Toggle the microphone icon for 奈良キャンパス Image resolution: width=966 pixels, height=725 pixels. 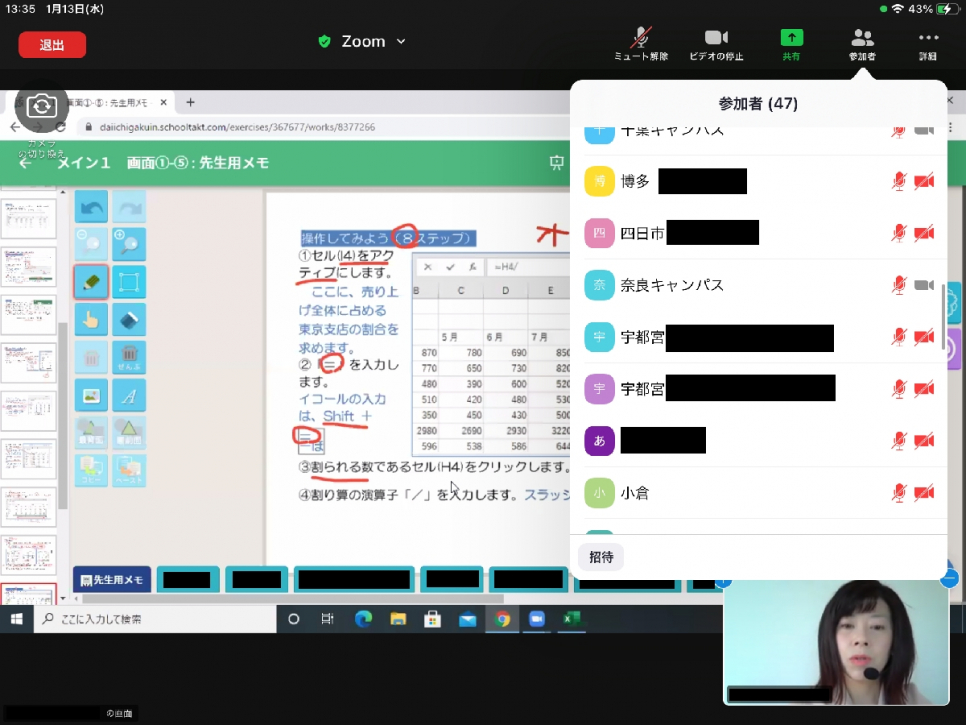pyautogui.click(x=899, y=285)
